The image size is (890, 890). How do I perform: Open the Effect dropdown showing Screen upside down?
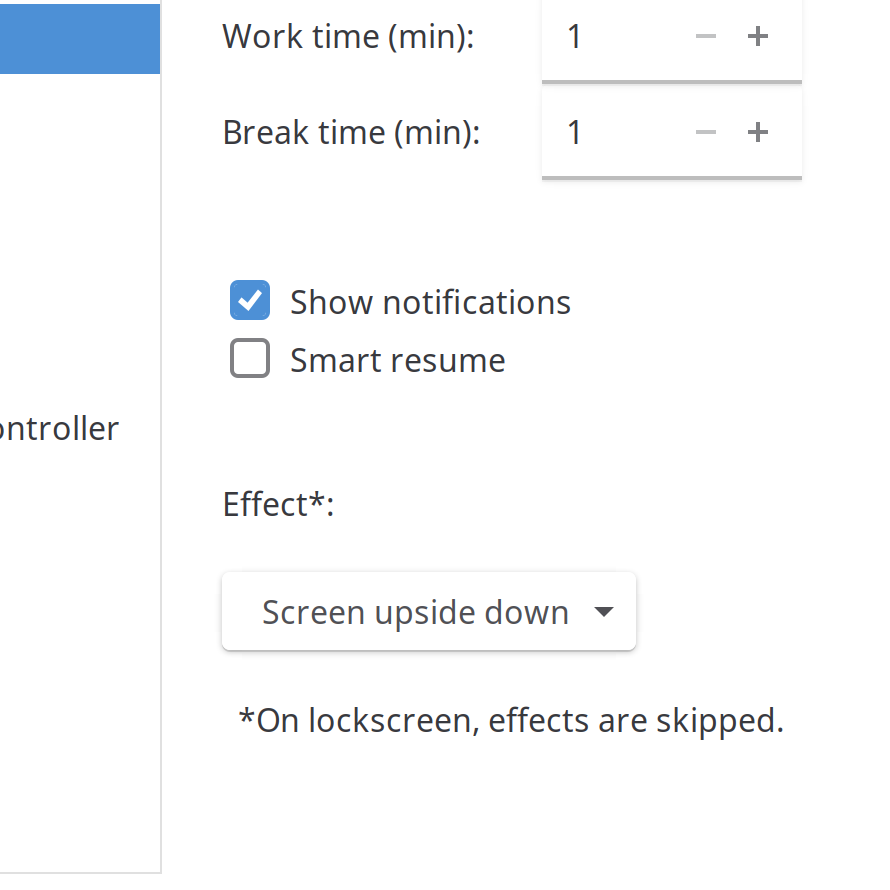coord(428,611)
